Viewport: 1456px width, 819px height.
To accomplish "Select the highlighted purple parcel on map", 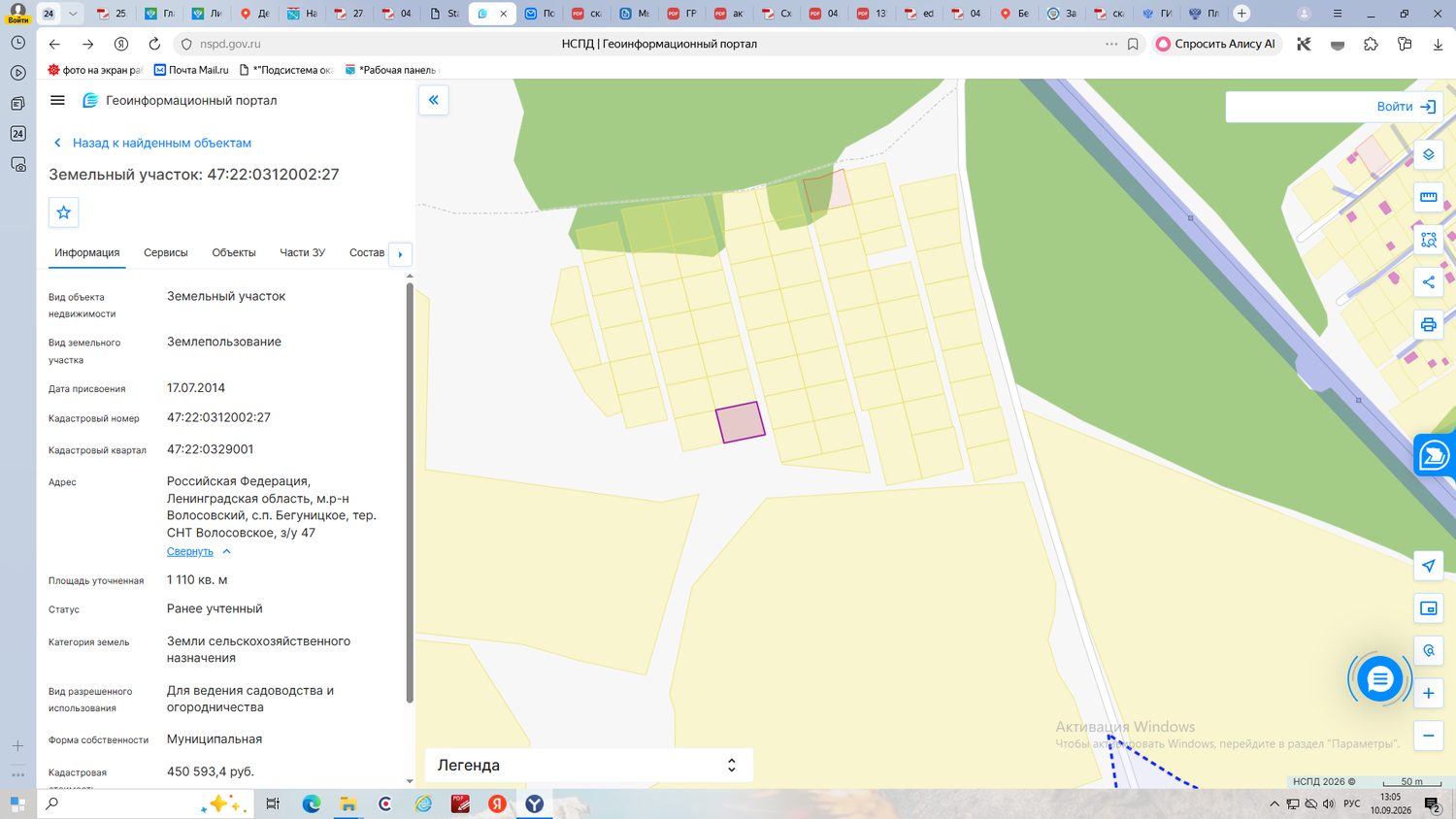I will (x=741, y=422).
